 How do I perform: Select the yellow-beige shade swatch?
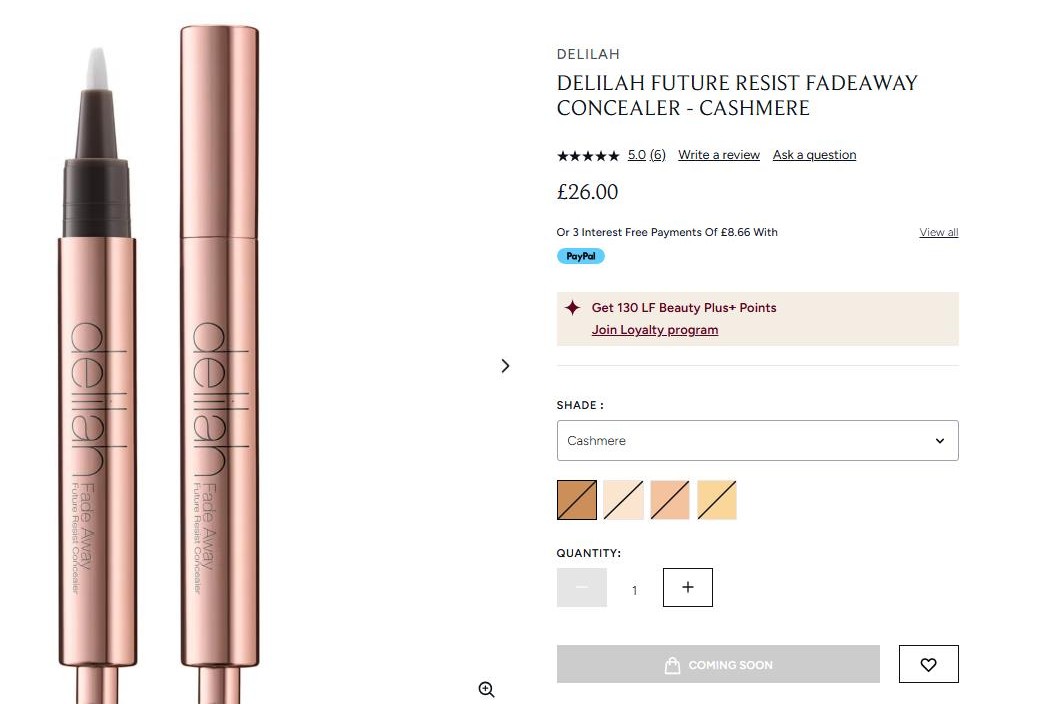(717, 500)
